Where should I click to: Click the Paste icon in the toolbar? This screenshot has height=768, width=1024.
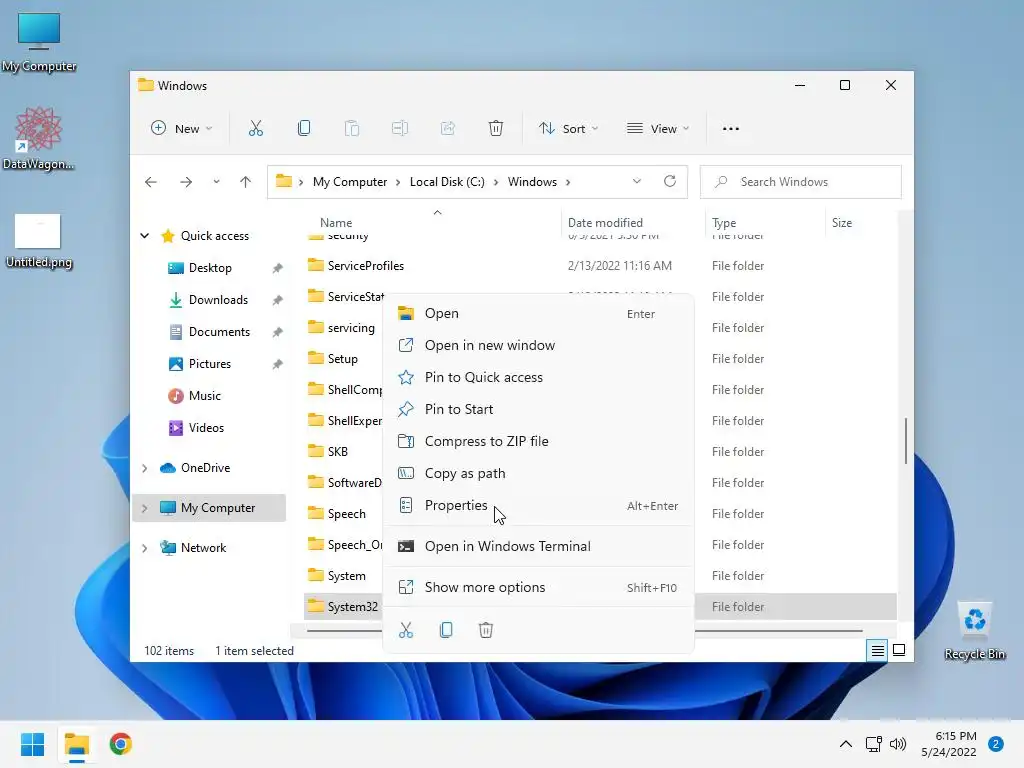[351, 129]
